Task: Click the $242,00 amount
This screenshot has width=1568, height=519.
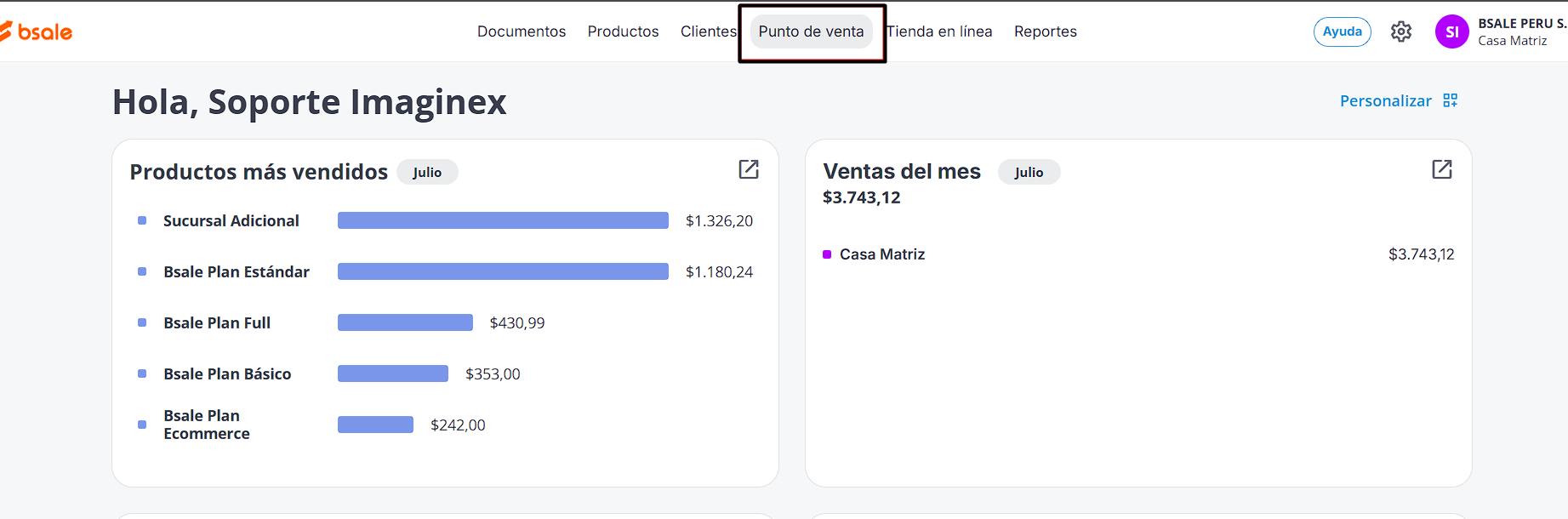Action: pos(458,425)
